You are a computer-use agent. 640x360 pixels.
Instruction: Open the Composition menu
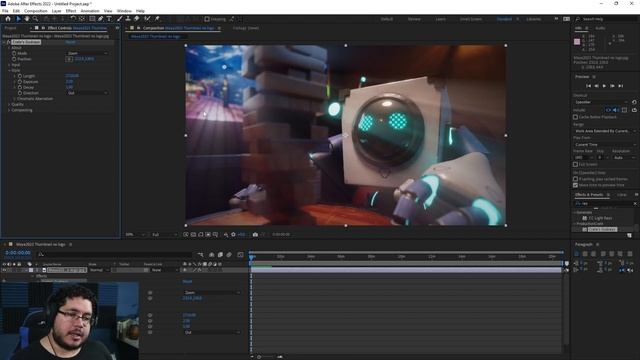click(x=36, y=11)
